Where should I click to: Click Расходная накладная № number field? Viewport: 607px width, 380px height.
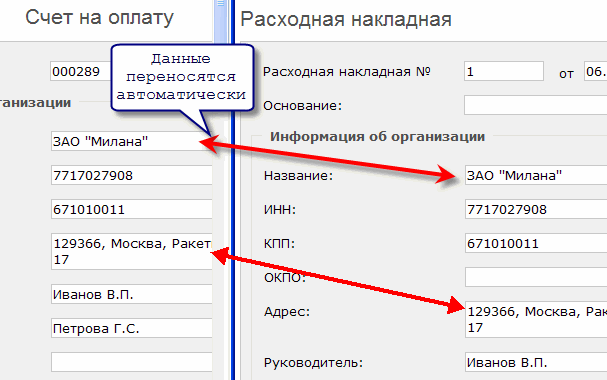pyautogui.click(x=504, y=71)
